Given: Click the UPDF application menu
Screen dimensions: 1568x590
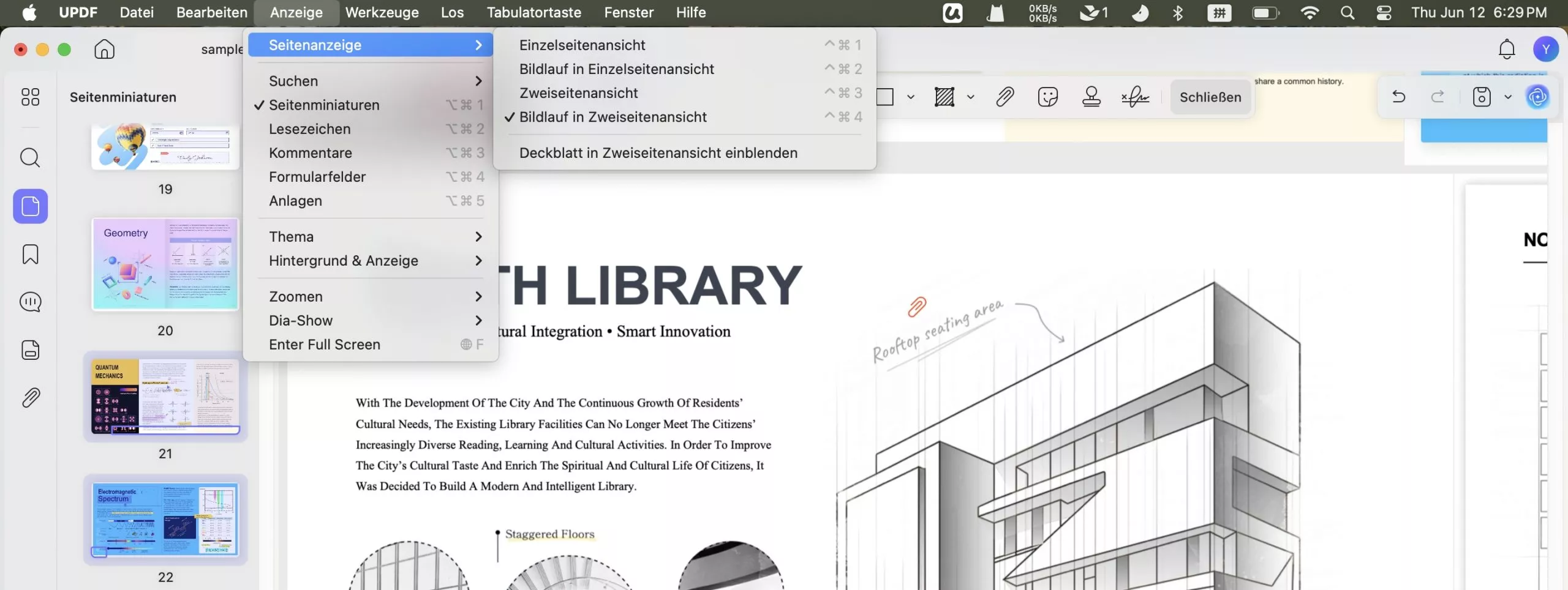Looking at the screenshot, I should click(x=78, y=12).
